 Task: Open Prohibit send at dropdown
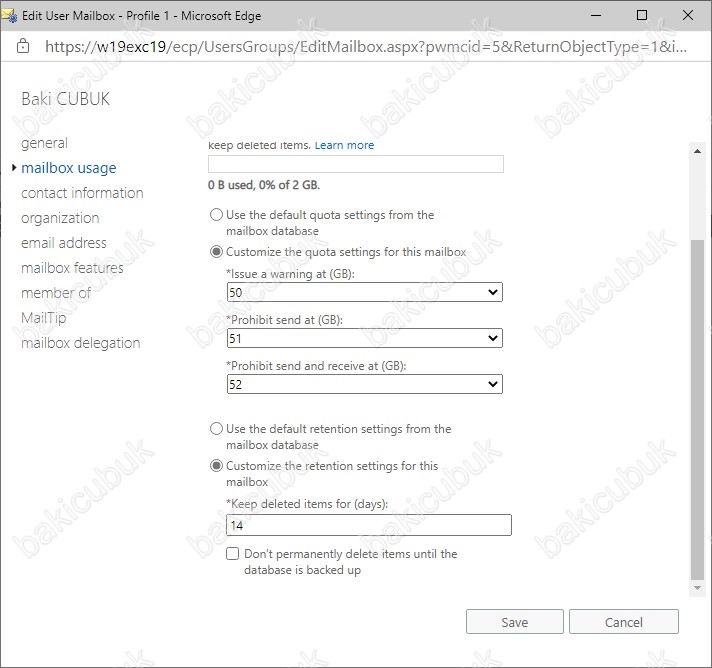365,338
